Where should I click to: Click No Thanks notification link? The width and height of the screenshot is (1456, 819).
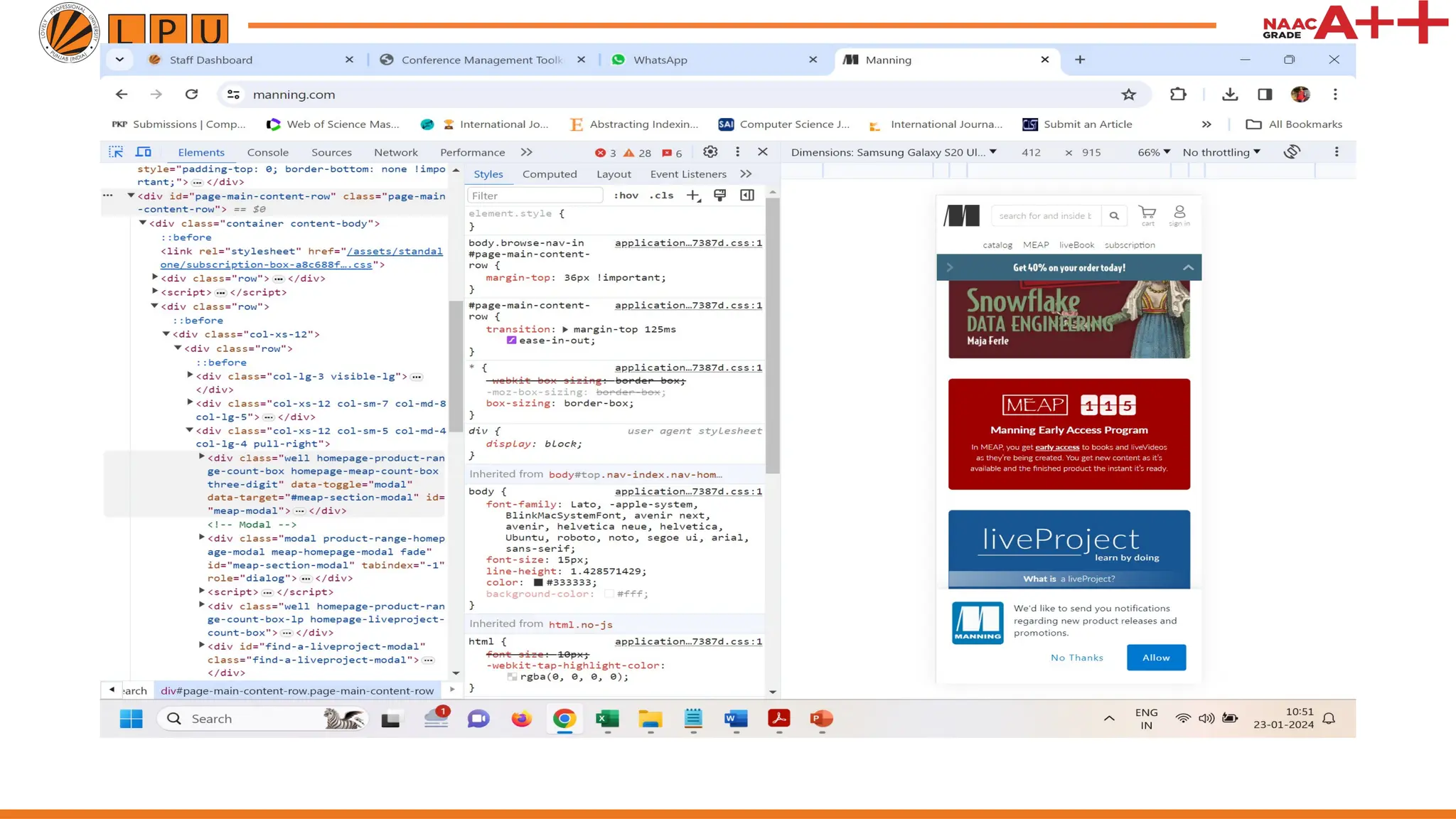click(x=1076, y=658)
